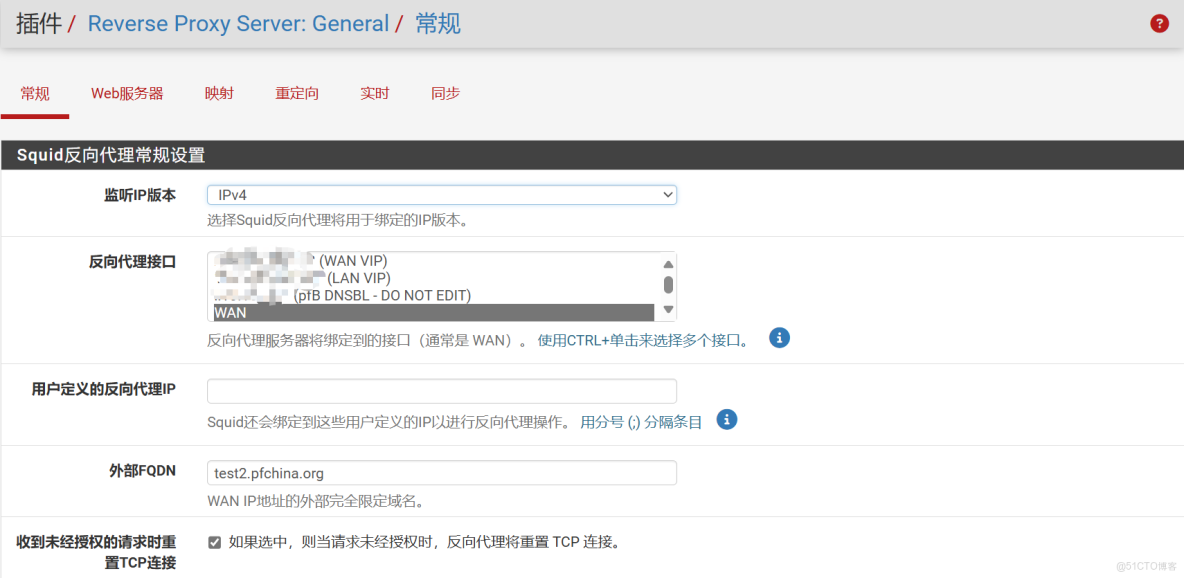The image size is (1184, 578).
Task: Open the 映射 tab
Action: tap(219, 93)
